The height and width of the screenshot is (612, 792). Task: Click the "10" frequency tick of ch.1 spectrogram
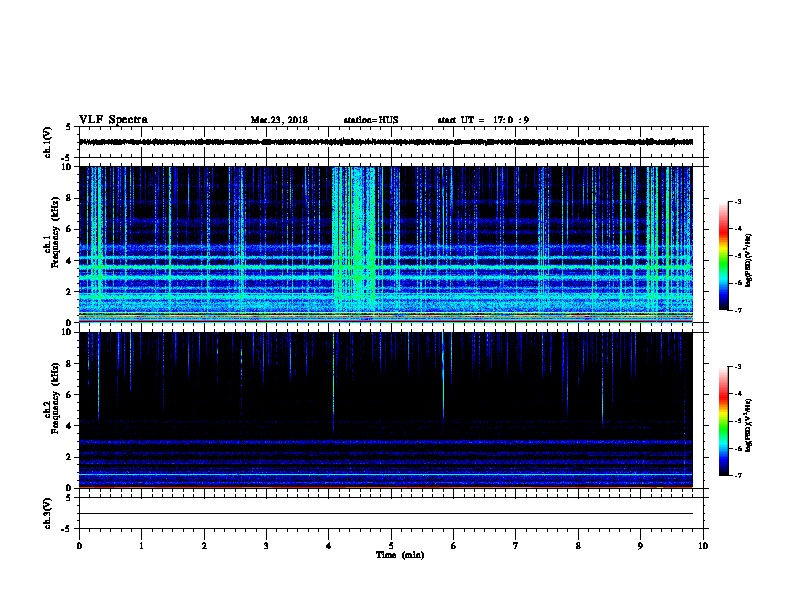click(x=69, y=167)
